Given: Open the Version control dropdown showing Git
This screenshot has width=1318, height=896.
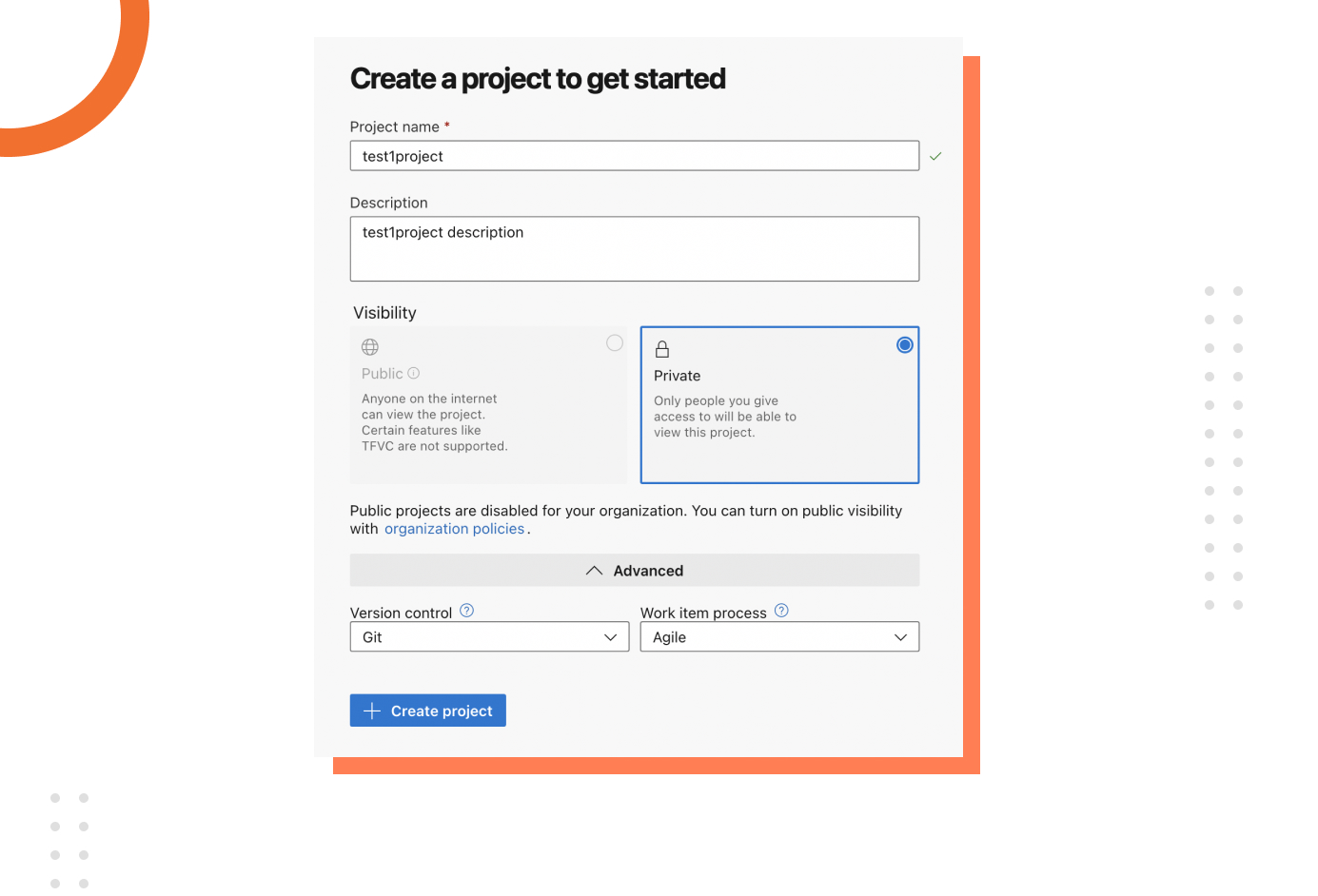Looking at the screenshot, I should [489, 636].
